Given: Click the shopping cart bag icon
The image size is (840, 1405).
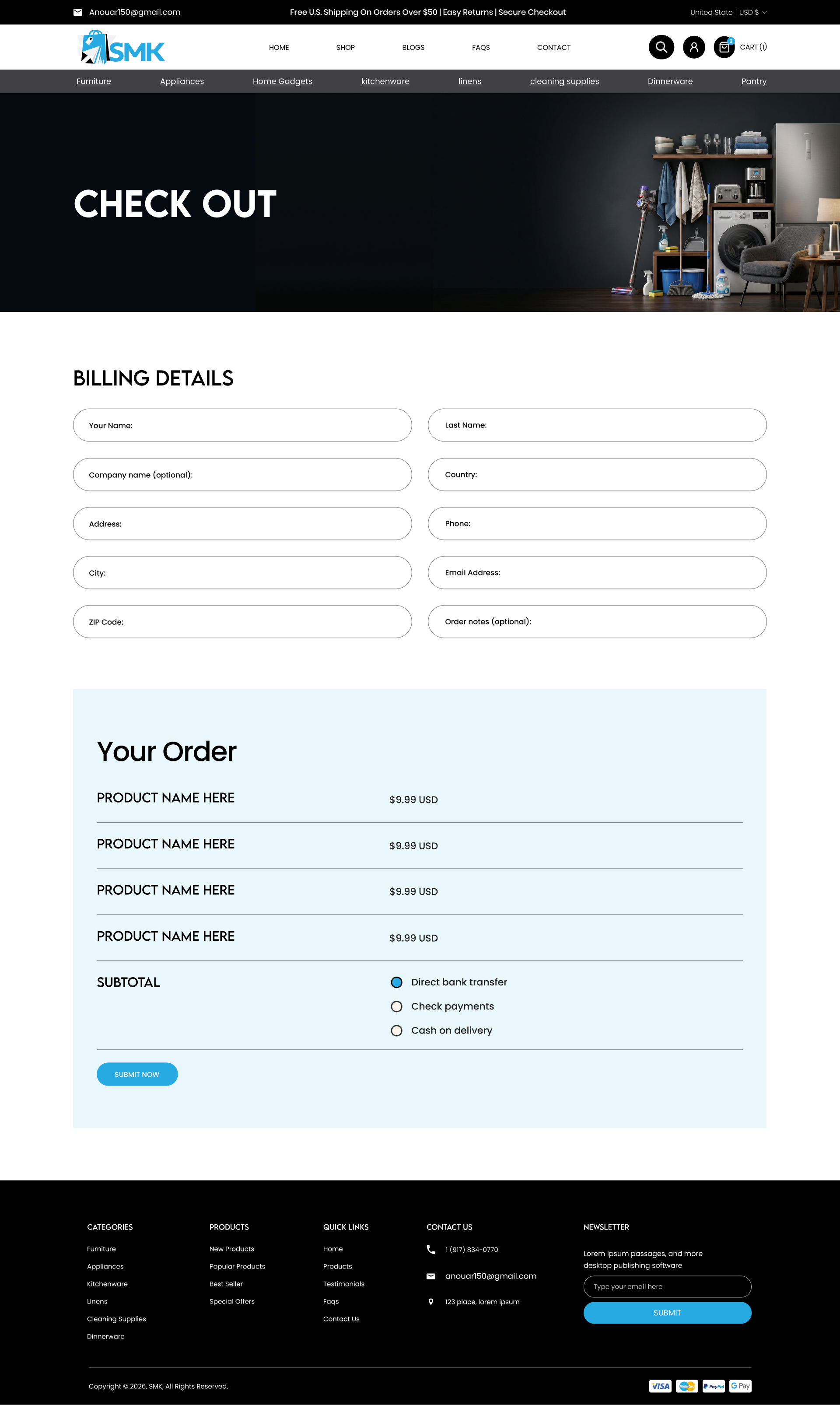Looking at the screenshot, I should pos(723,47).
